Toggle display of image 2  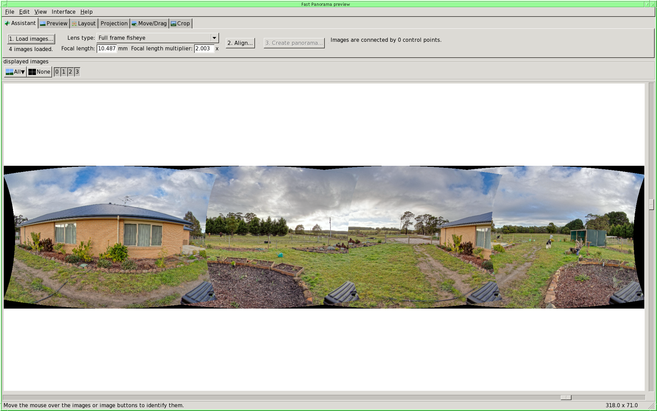70,72
